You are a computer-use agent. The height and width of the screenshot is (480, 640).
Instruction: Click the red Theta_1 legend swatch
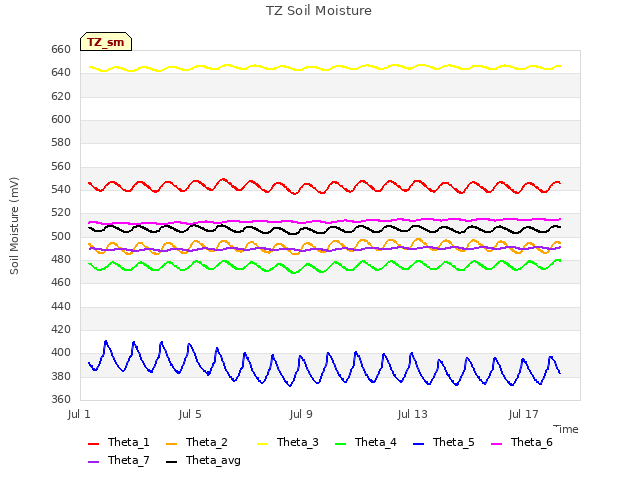(x=93, y=443)
